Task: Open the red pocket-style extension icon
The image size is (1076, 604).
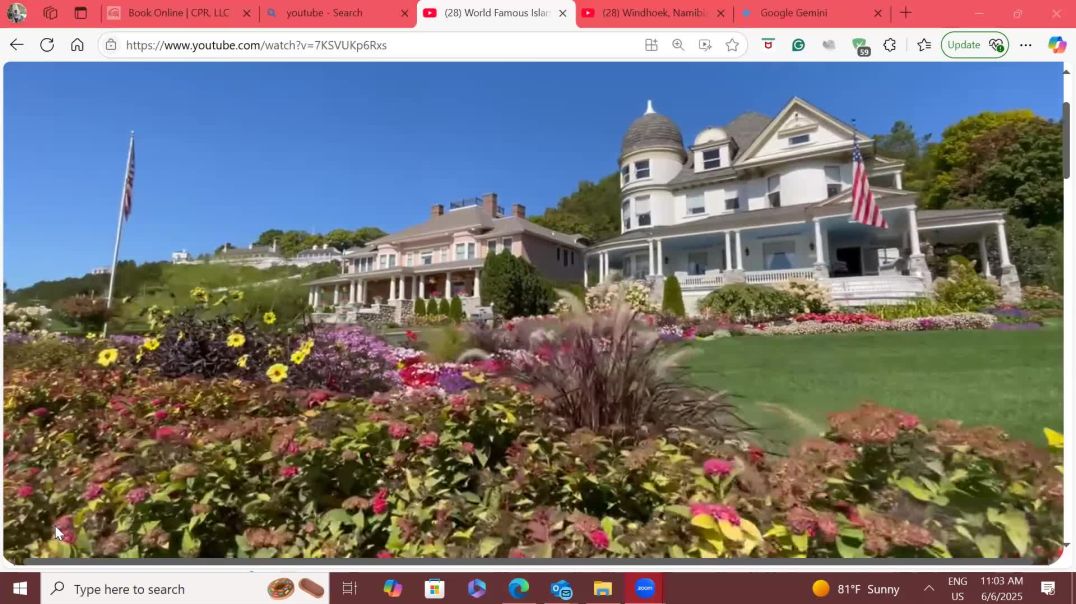Action: [x=768, y=45]
